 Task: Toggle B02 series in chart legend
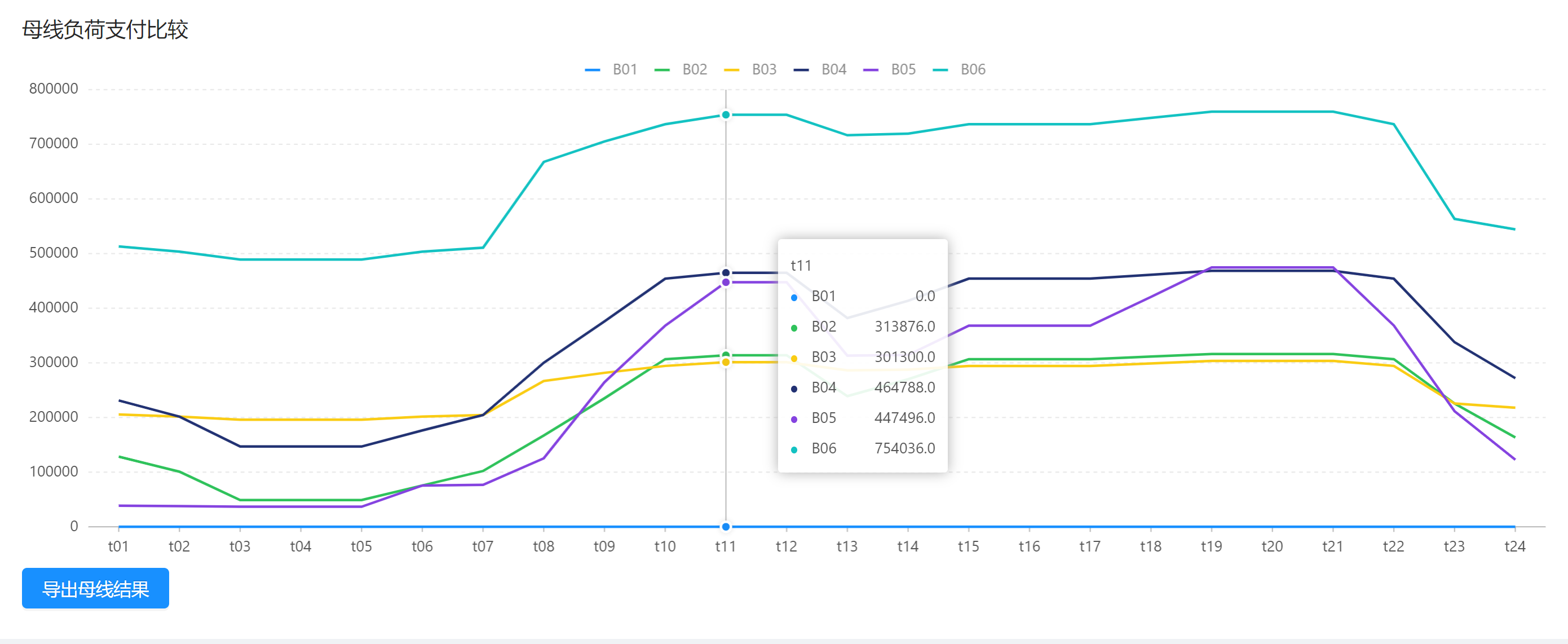click(681, 69)
